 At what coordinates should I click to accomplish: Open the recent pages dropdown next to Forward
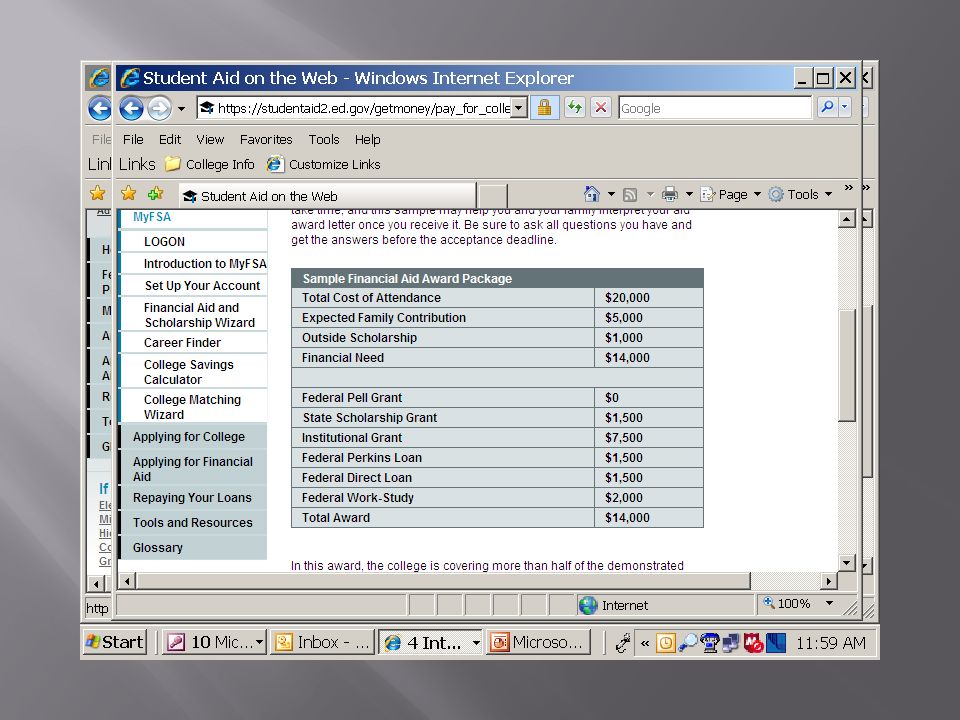pyautogui.click(x=181, y=109)
